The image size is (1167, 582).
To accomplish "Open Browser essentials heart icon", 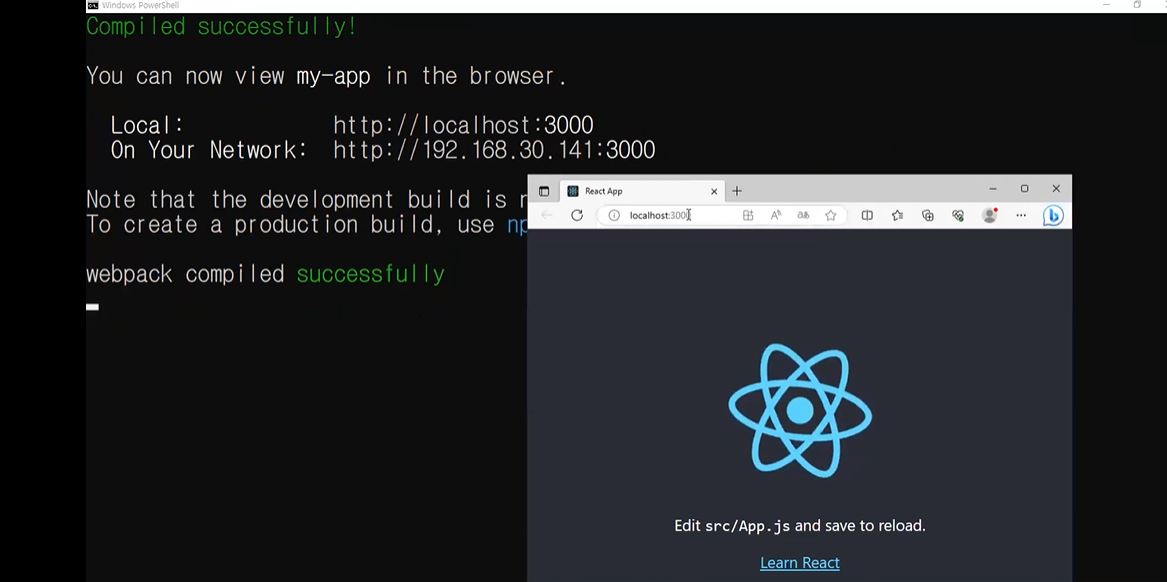I will click(x=958, y=215).
